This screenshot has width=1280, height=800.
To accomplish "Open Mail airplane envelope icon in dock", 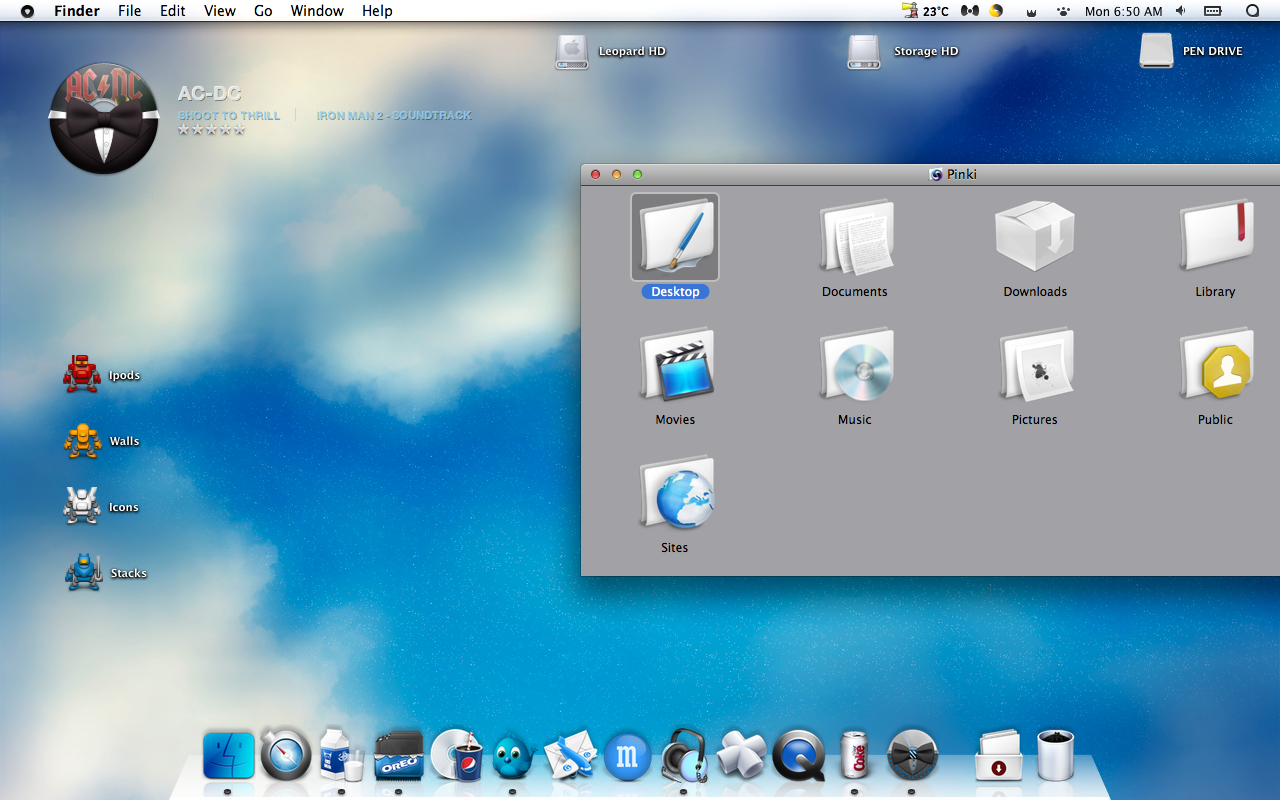I will point(570,755).
